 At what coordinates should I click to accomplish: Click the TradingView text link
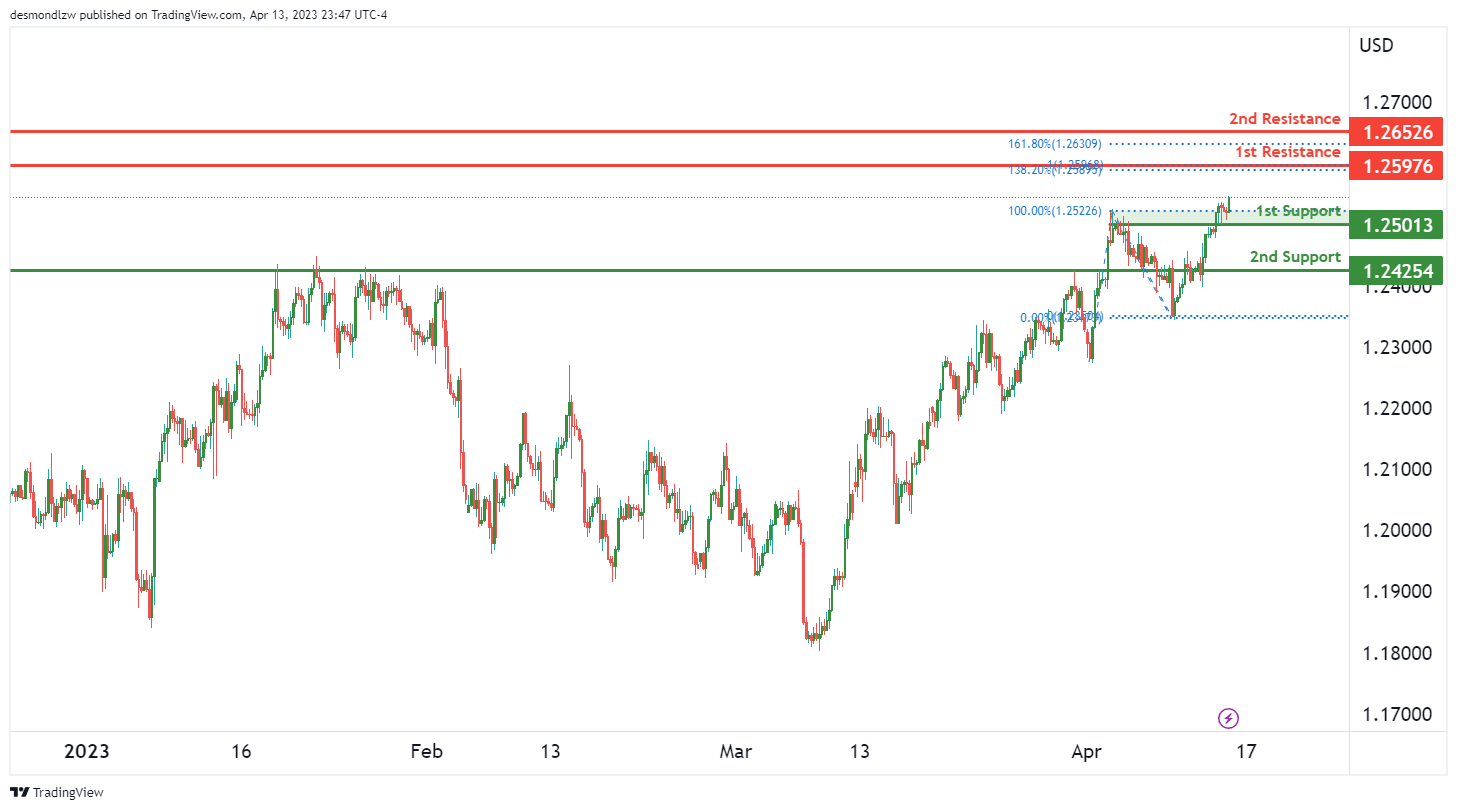69,793
